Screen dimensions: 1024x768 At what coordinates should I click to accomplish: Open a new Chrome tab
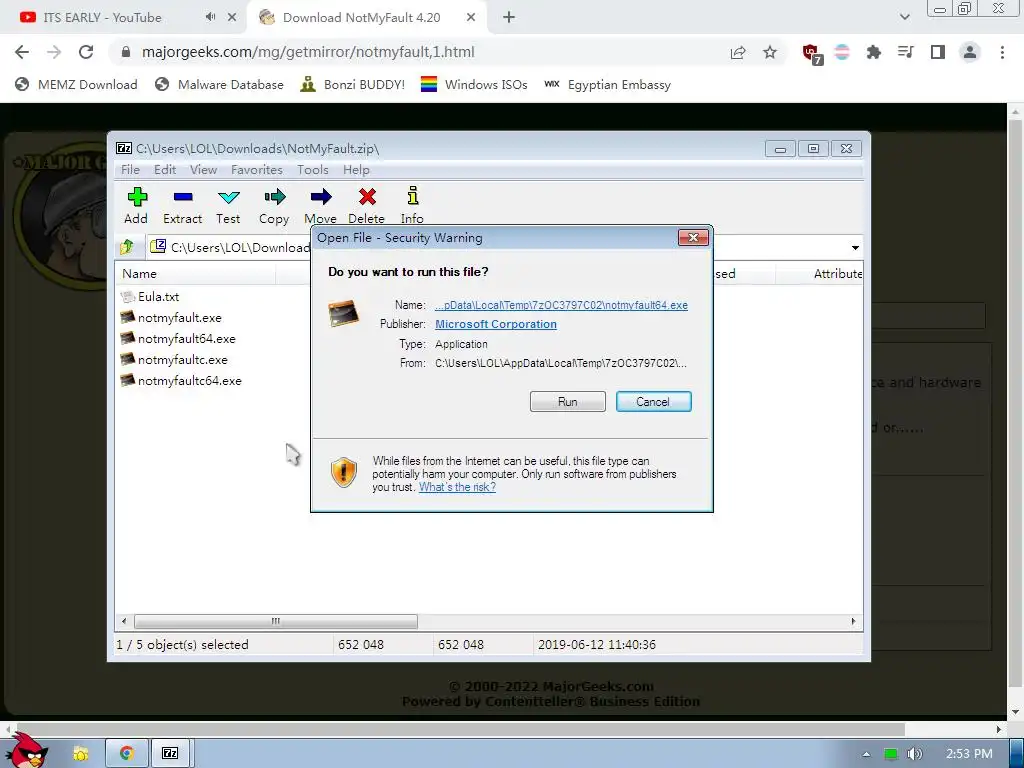pos(509,18)
